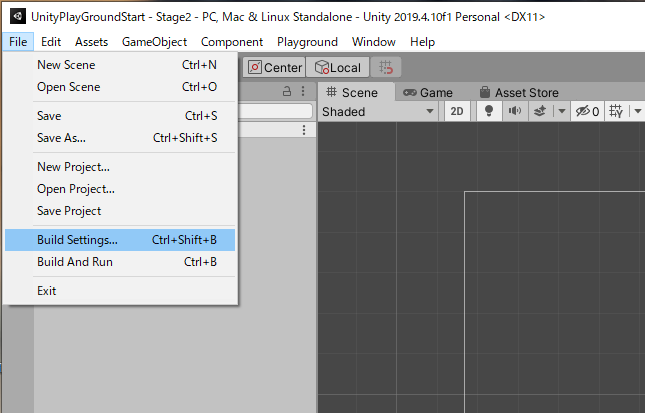Expand the scene effects dropdown arrow
The image size is (645, 413).
(x=561, y=111)
